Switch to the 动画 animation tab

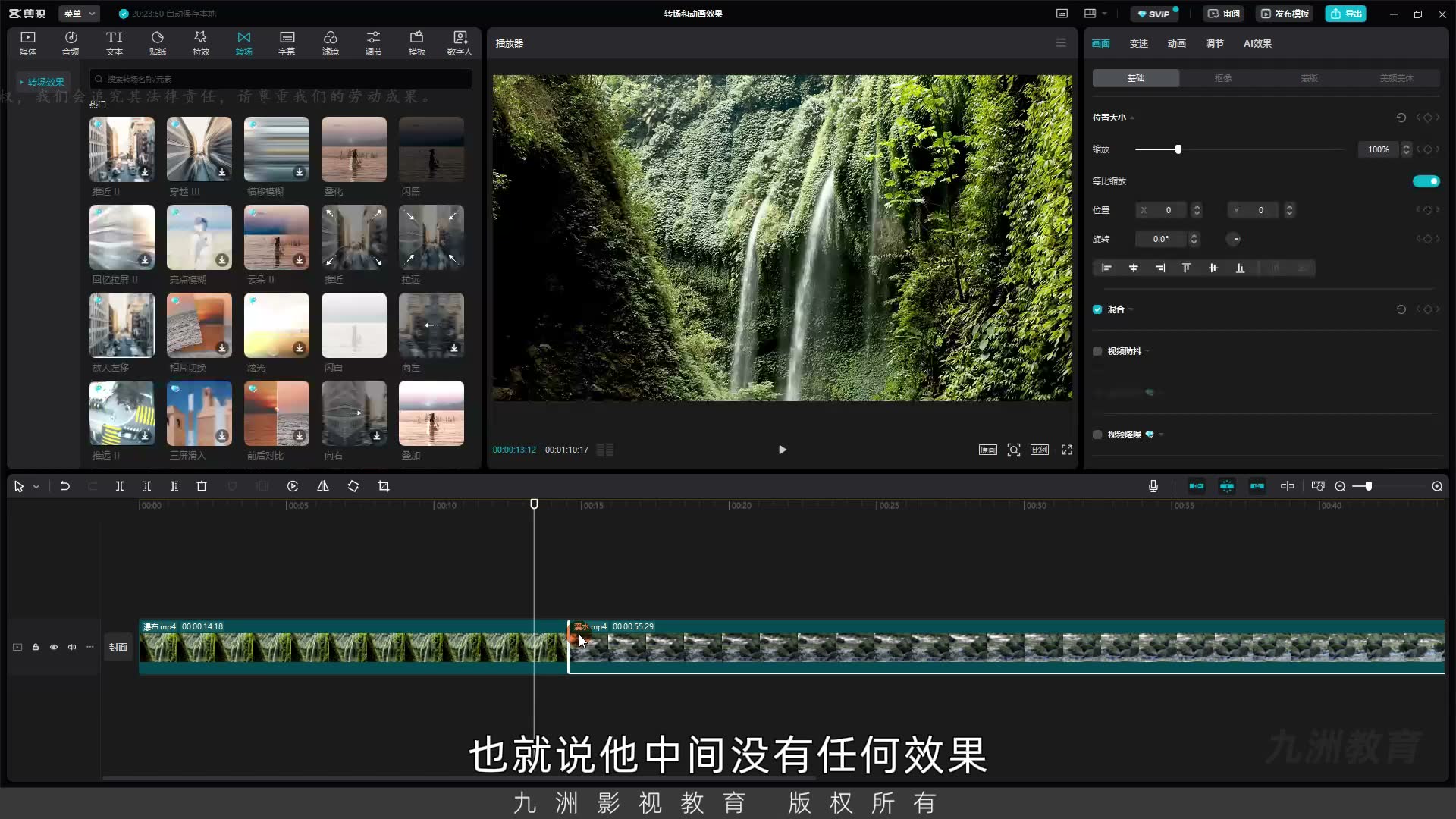1176,43
